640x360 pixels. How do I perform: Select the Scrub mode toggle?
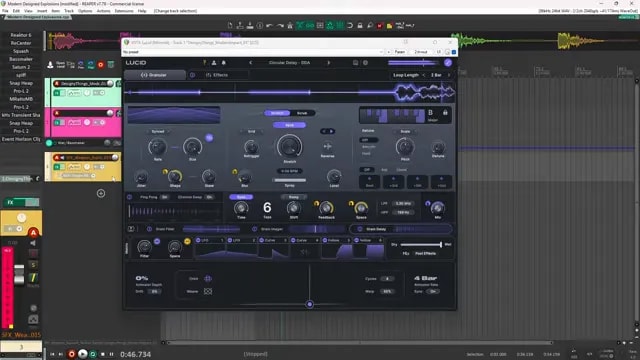click(302, 113)
